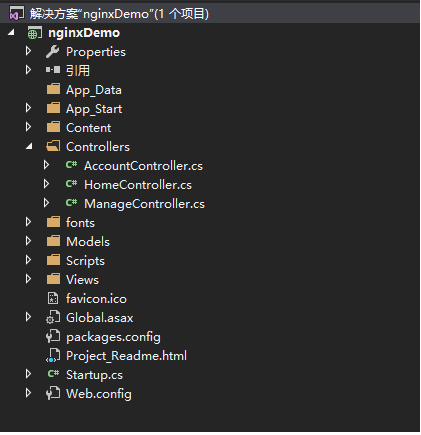Collapse the nginxDemo project node

click(12, 32)
